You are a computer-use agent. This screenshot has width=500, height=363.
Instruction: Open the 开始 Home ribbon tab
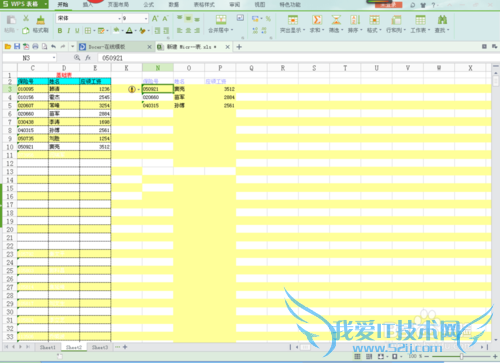tap(63, 4)
